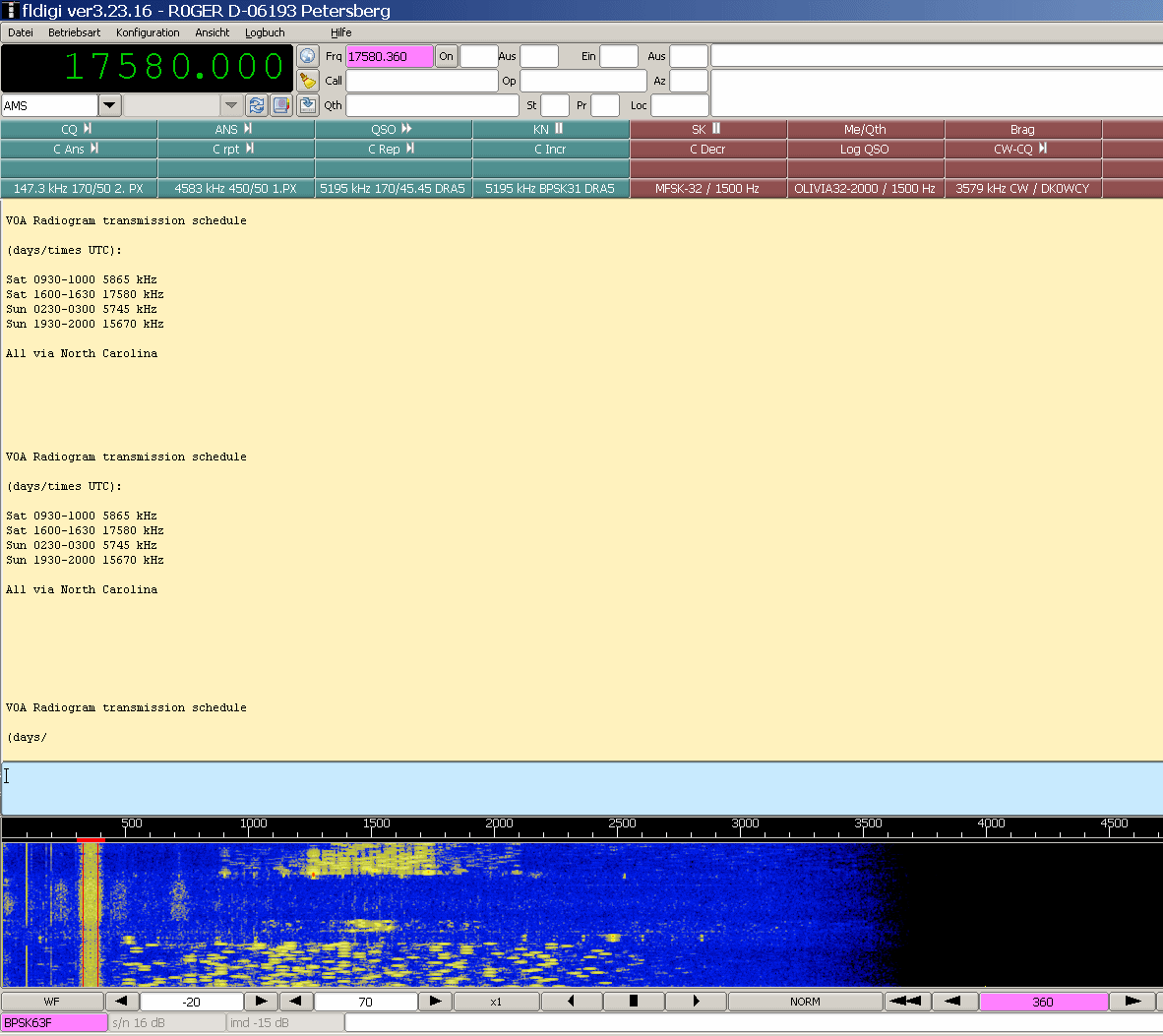Open the Konfiguration menu
The width and height of the screenshot is (1163, 1036).
148,32
